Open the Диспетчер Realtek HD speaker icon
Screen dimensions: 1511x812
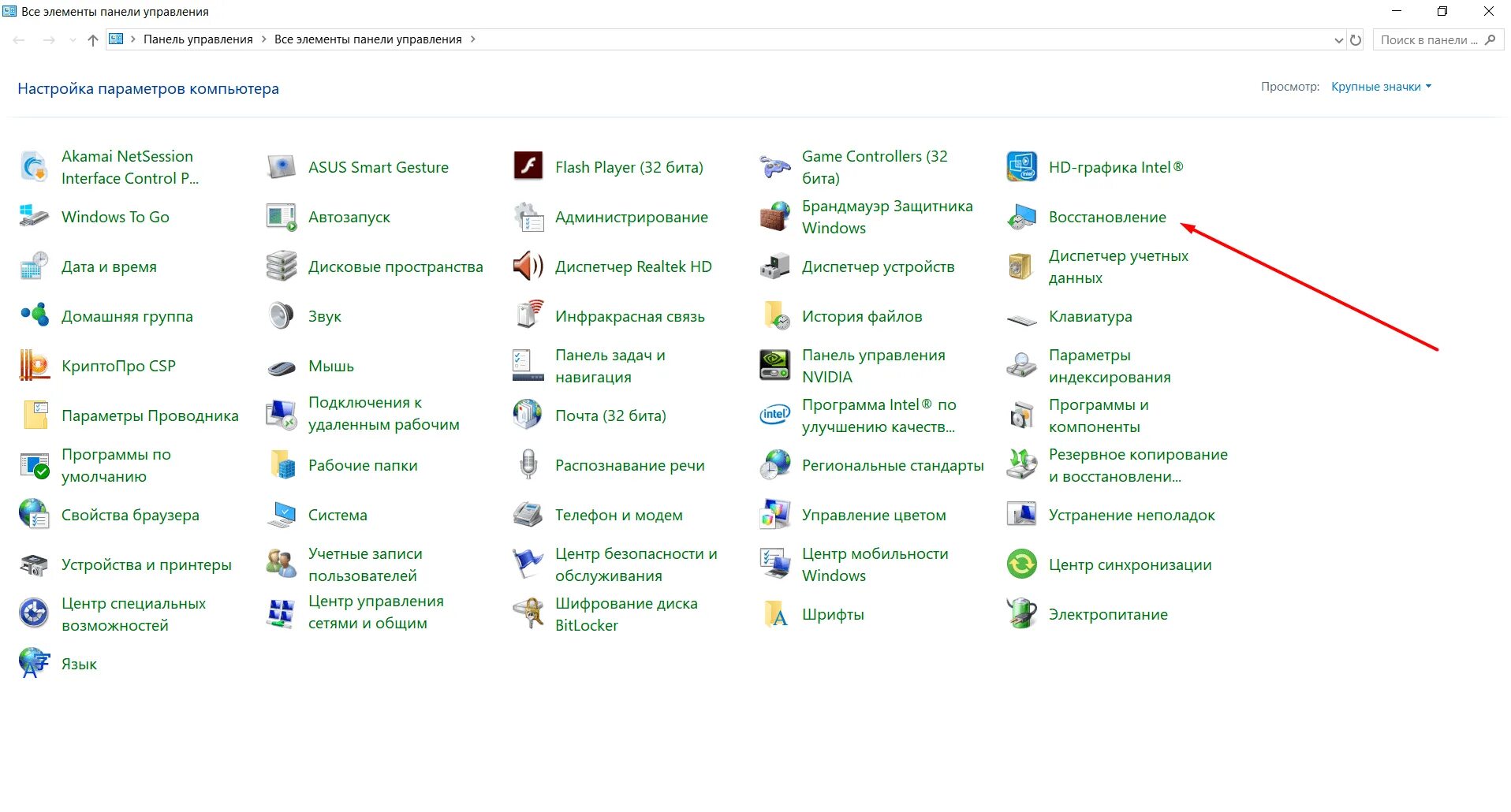point(528,266)
